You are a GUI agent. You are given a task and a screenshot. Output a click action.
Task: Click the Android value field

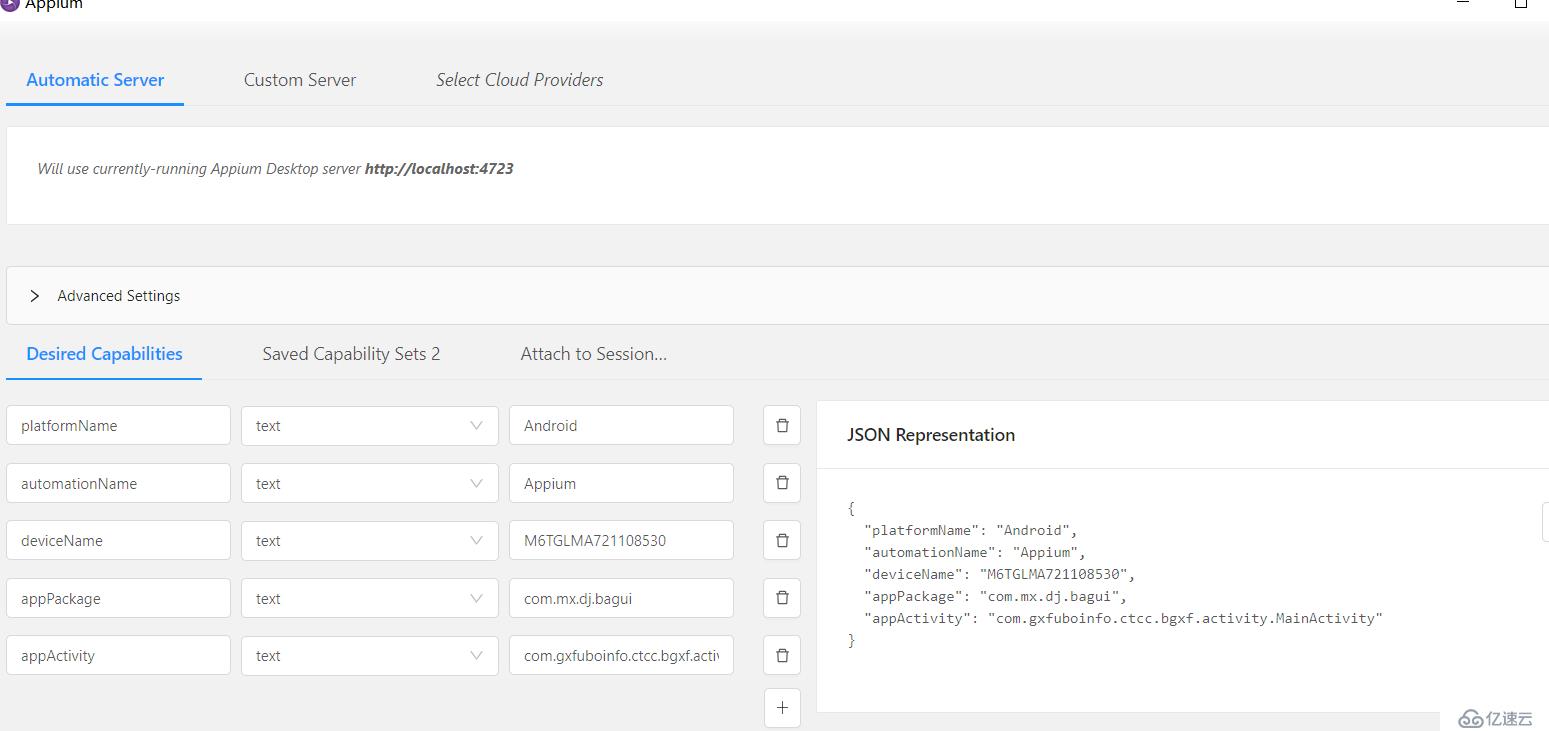click(621, 425)
